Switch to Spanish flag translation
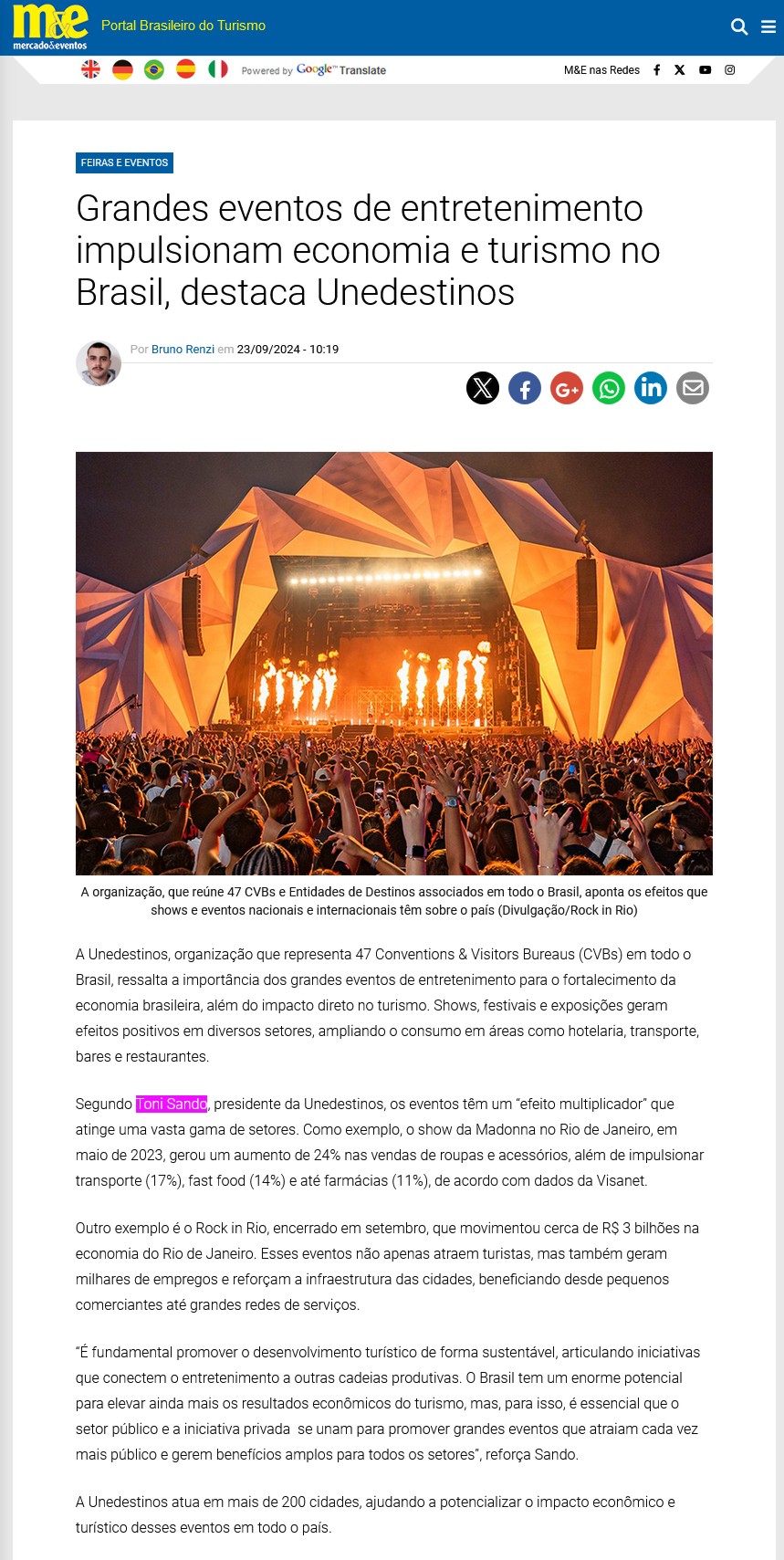 [x=186, y=69]
